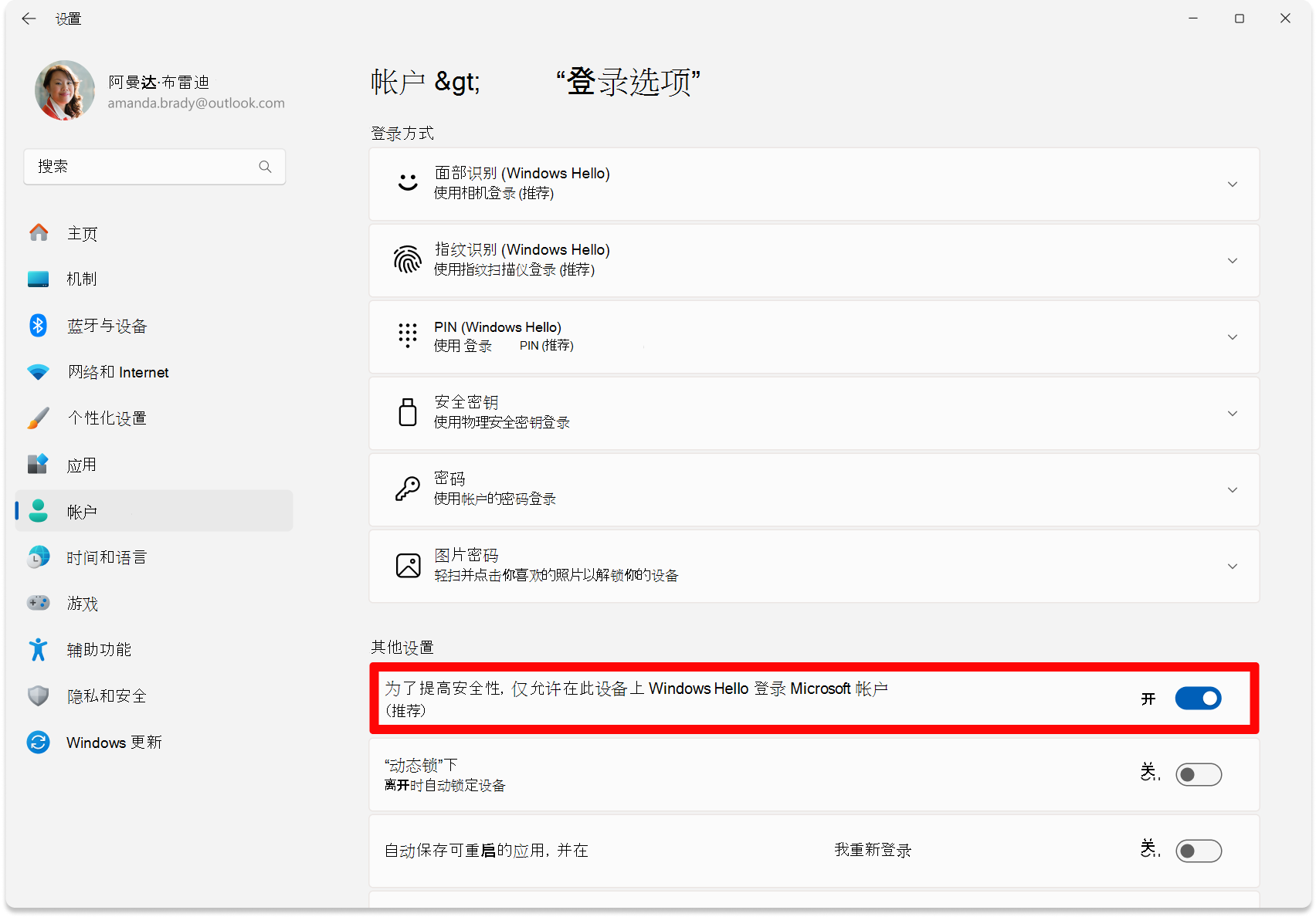Click the Wi-Fi icon beside 网络和 Internet
This screenshot has width=1316, height=917.
38,372
